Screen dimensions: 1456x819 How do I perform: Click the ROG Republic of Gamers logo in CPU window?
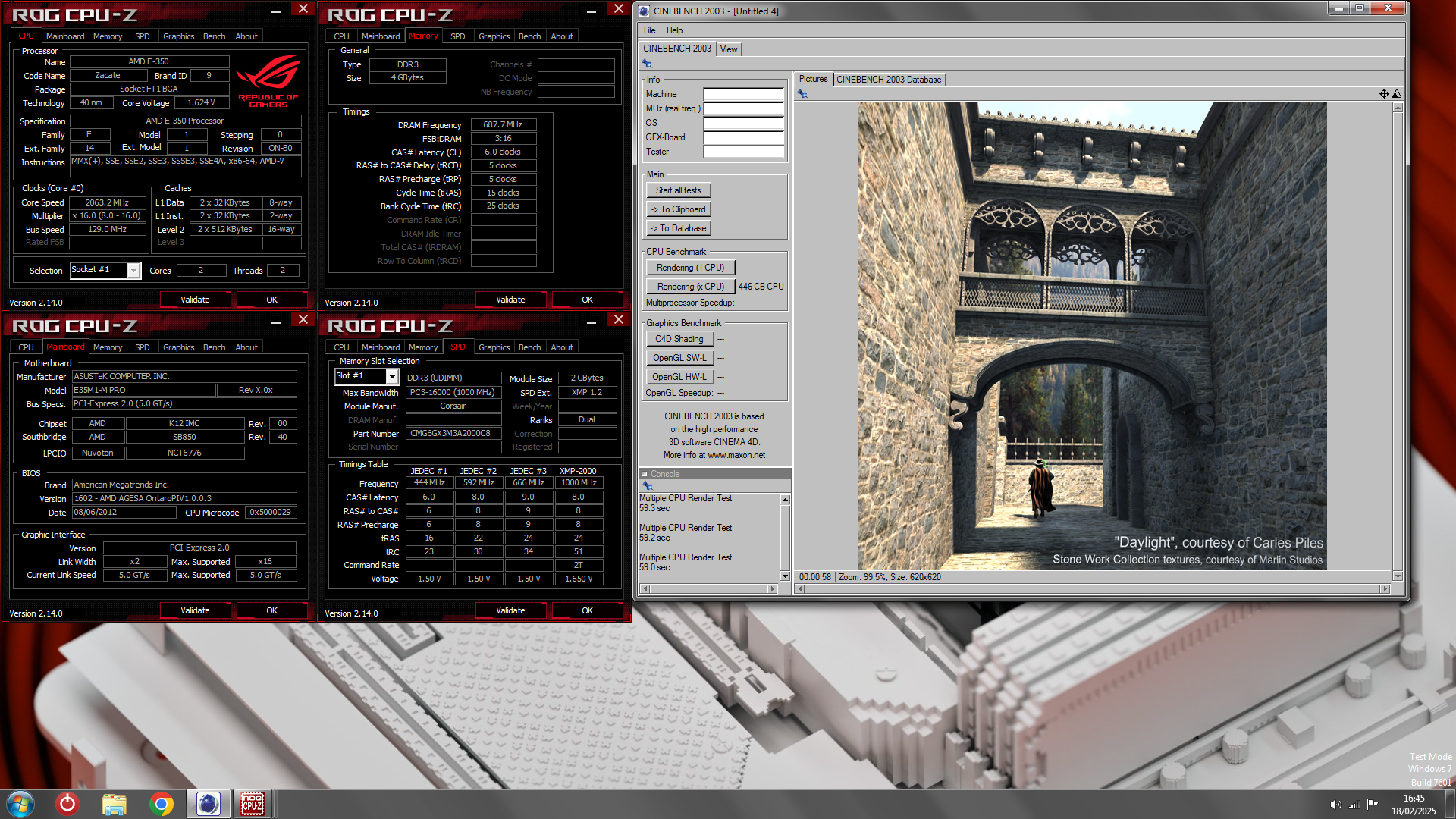268,81
